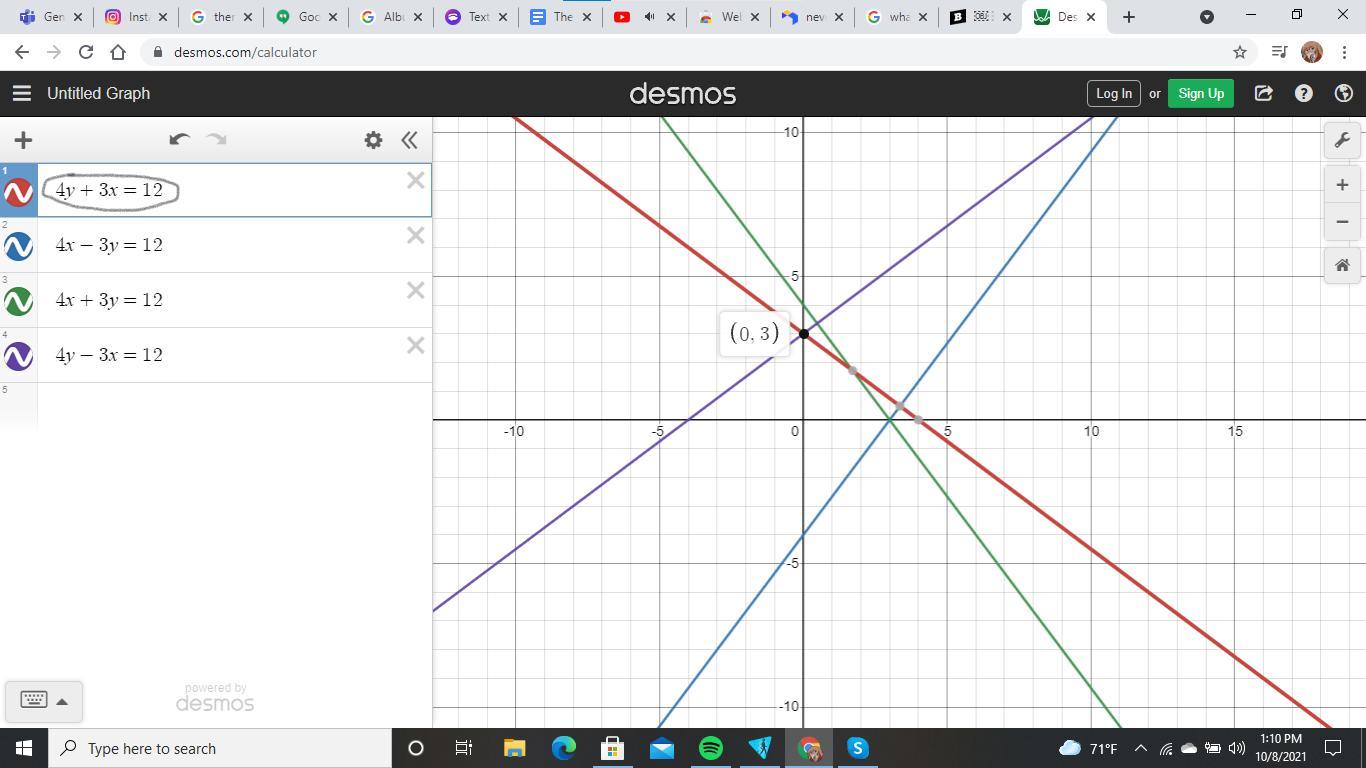
Task: Open a new browser tab
Action: coord(1129,17)
